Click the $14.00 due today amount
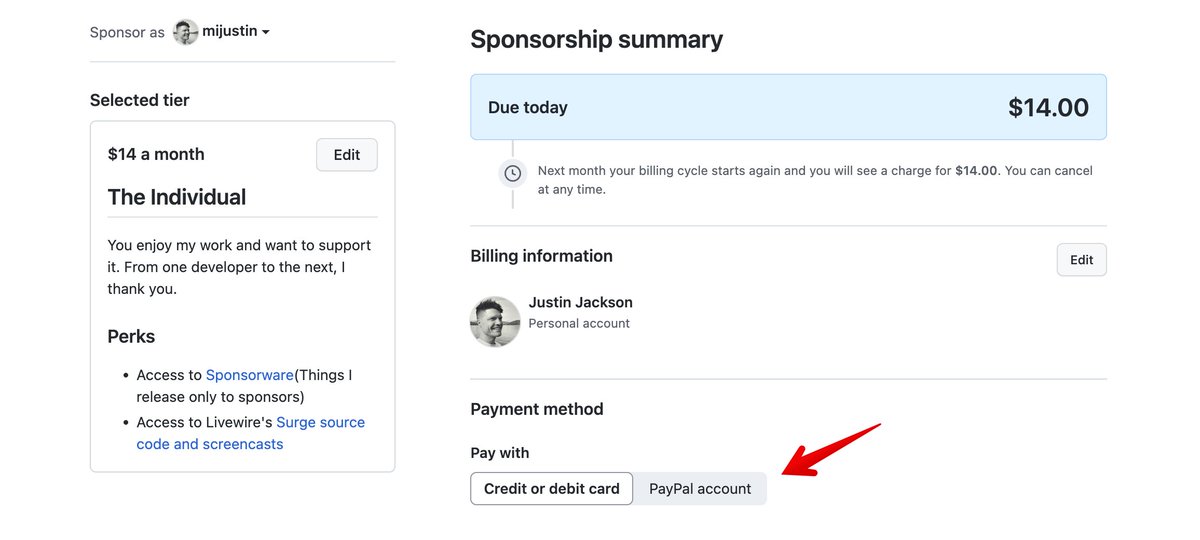Image resolution: width=1200 pixels, height=540 pixels. [1048, 107]
